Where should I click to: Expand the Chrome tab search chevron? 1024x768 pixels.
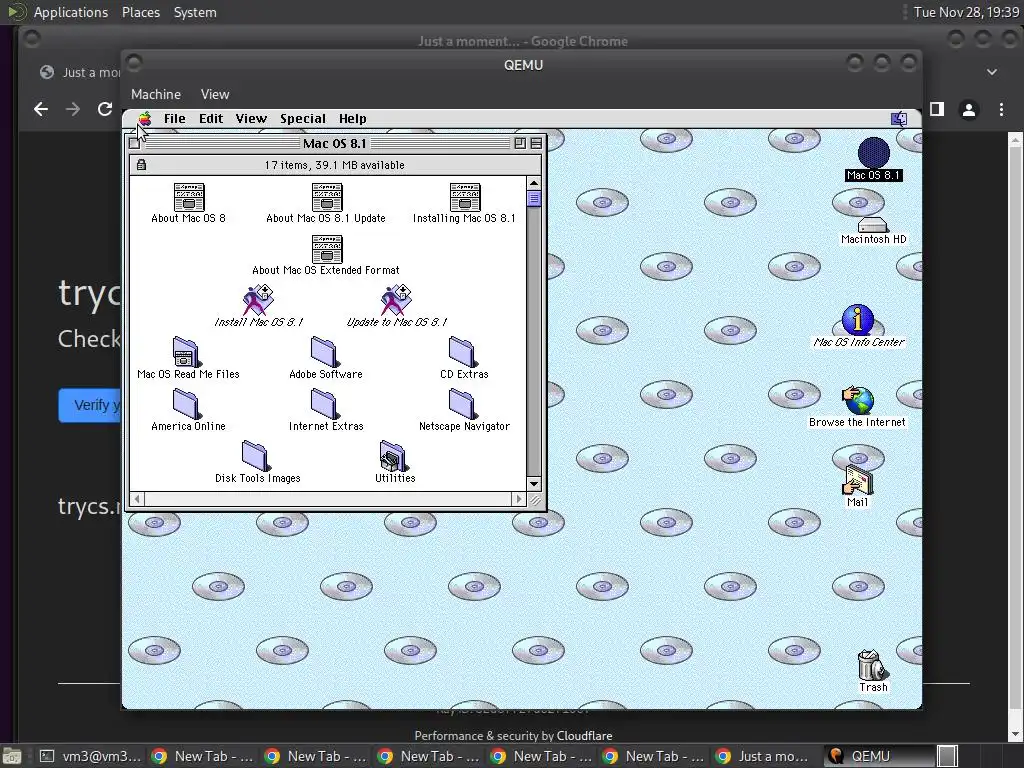tap(992, 72)
